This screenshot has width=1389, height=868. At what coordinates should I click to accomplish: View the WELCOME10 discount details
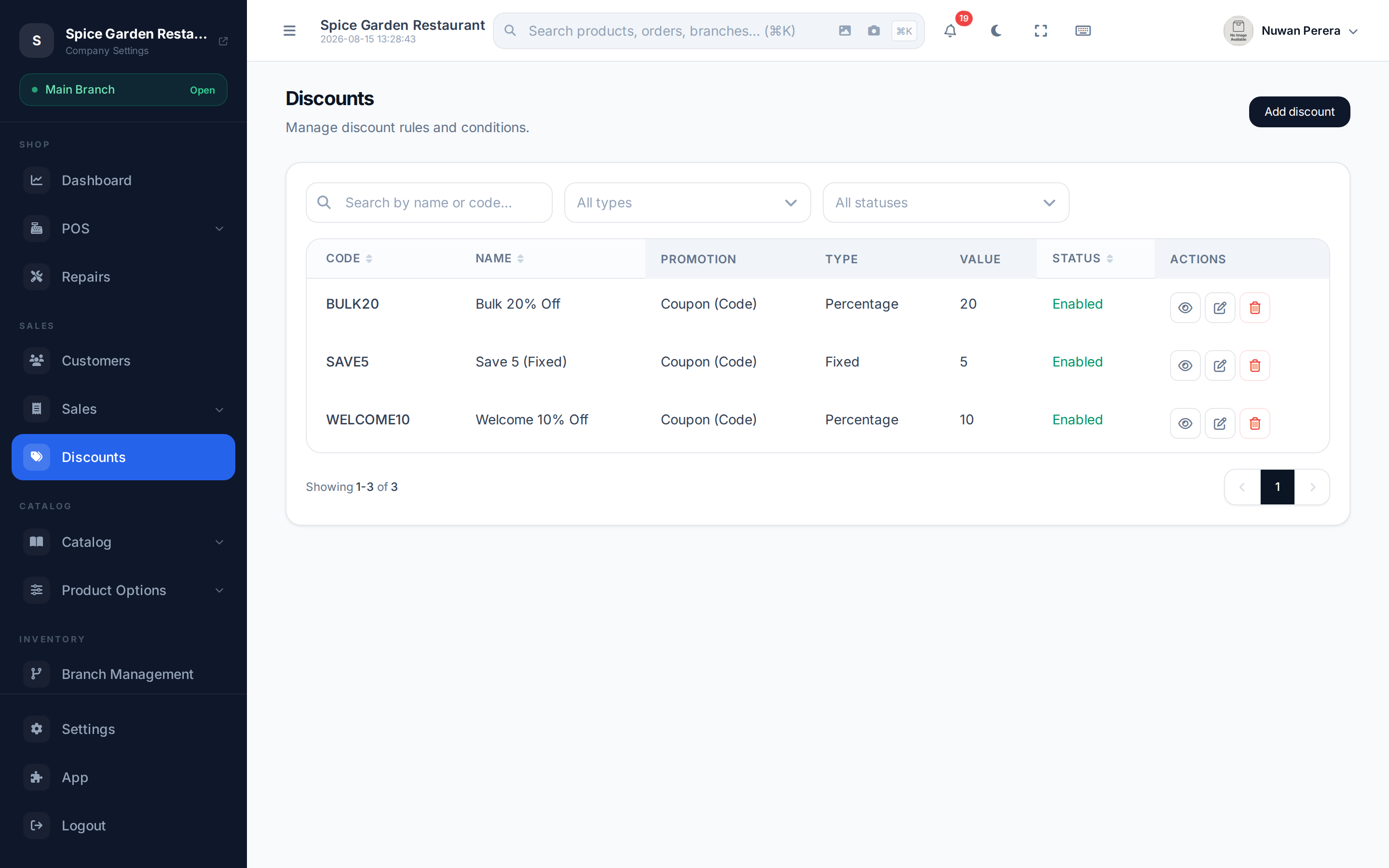(1185, 424)
